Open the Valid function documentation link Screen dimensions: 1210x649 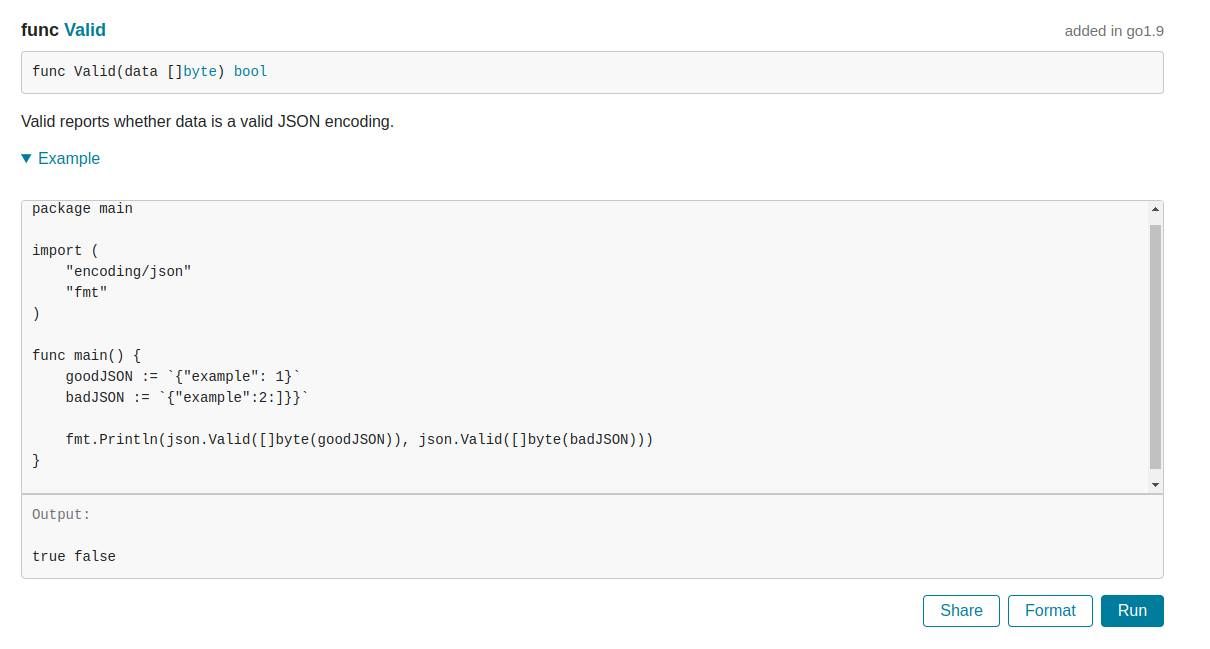[x=84, y=30]
